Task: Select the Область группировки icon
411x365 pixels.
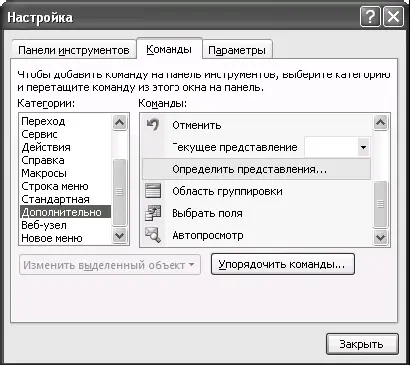Action: (153, 191)
